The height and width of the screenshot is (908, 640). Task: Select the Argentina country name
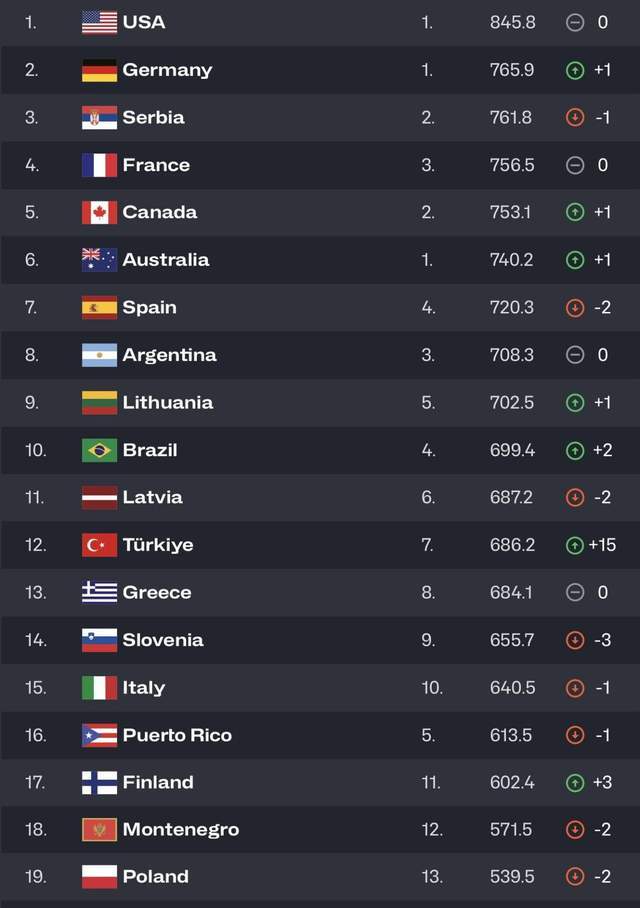tap(169, 355)
